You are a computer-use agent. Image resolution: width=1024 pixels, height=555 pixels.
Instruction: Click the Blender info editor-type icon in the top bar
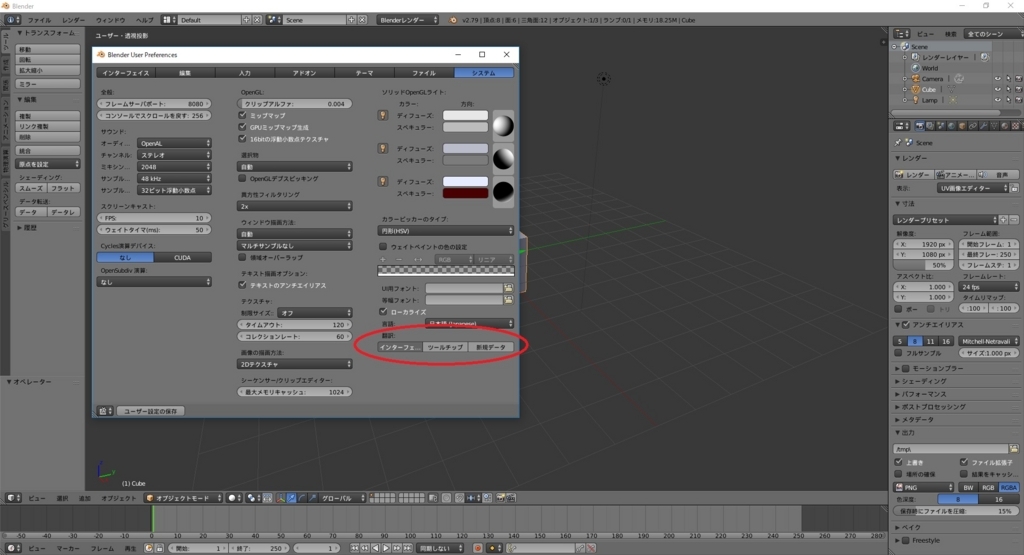(12, 20)
